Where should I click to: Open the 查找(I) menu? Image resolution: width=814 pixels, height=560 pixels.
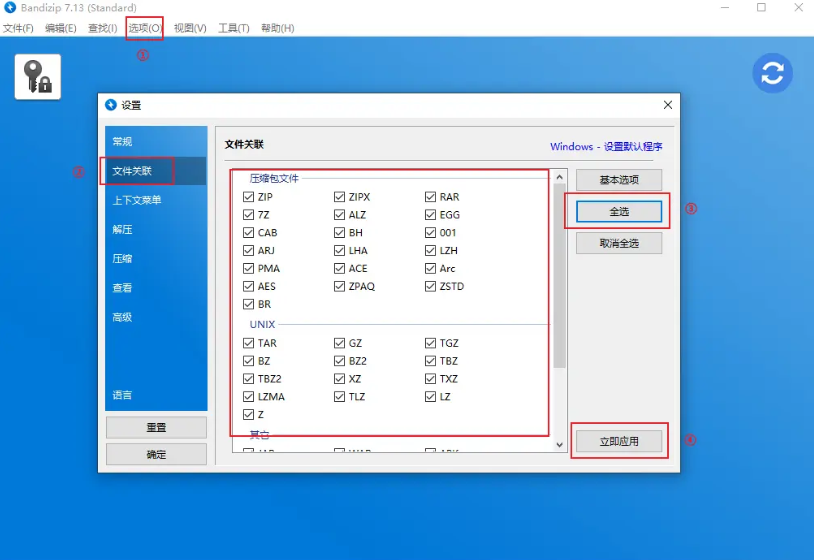click(103, 28)
